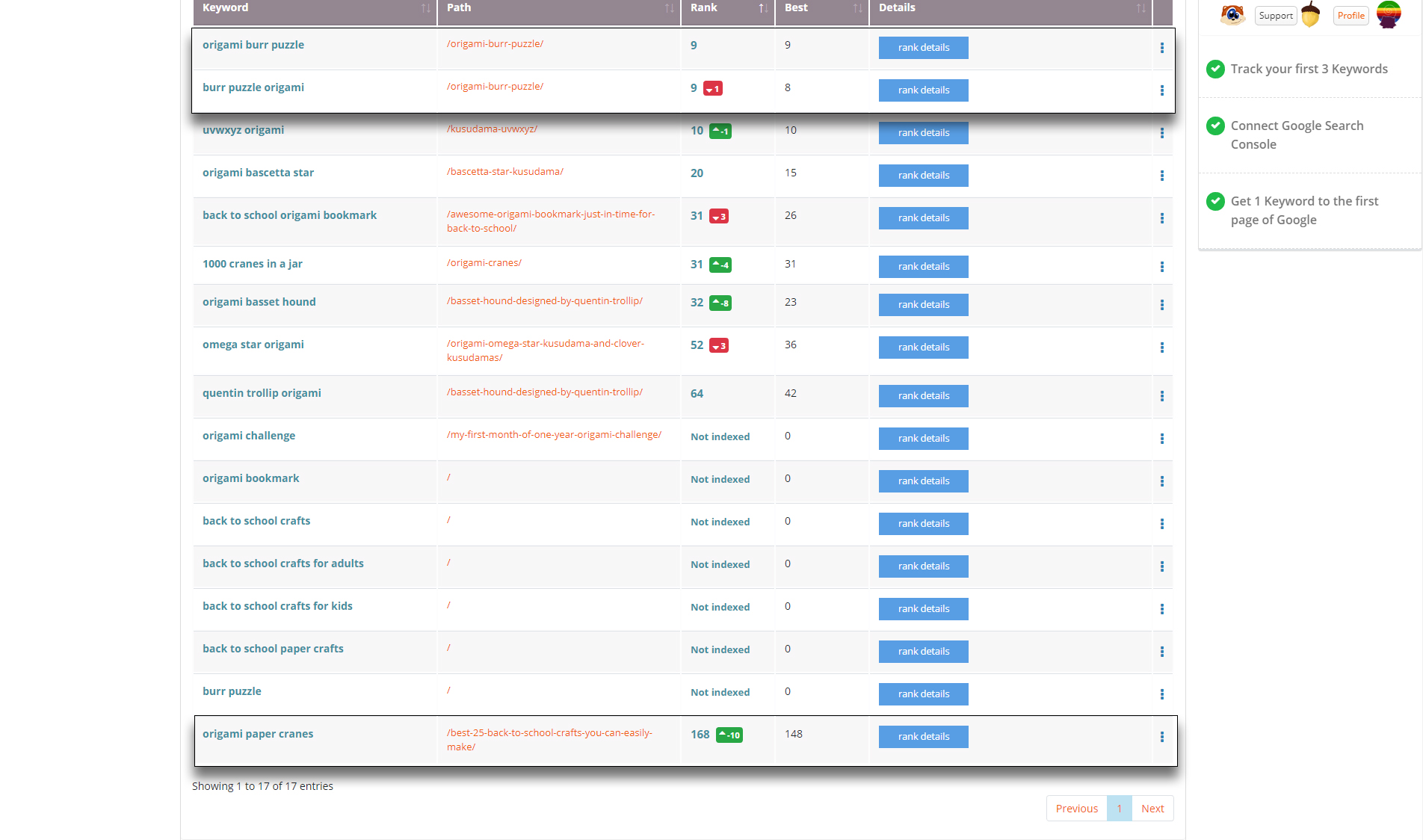This screenshot has height=840, width=1423.
Task: Open row menu for back to school crafts
Action: pos(1161,524)
